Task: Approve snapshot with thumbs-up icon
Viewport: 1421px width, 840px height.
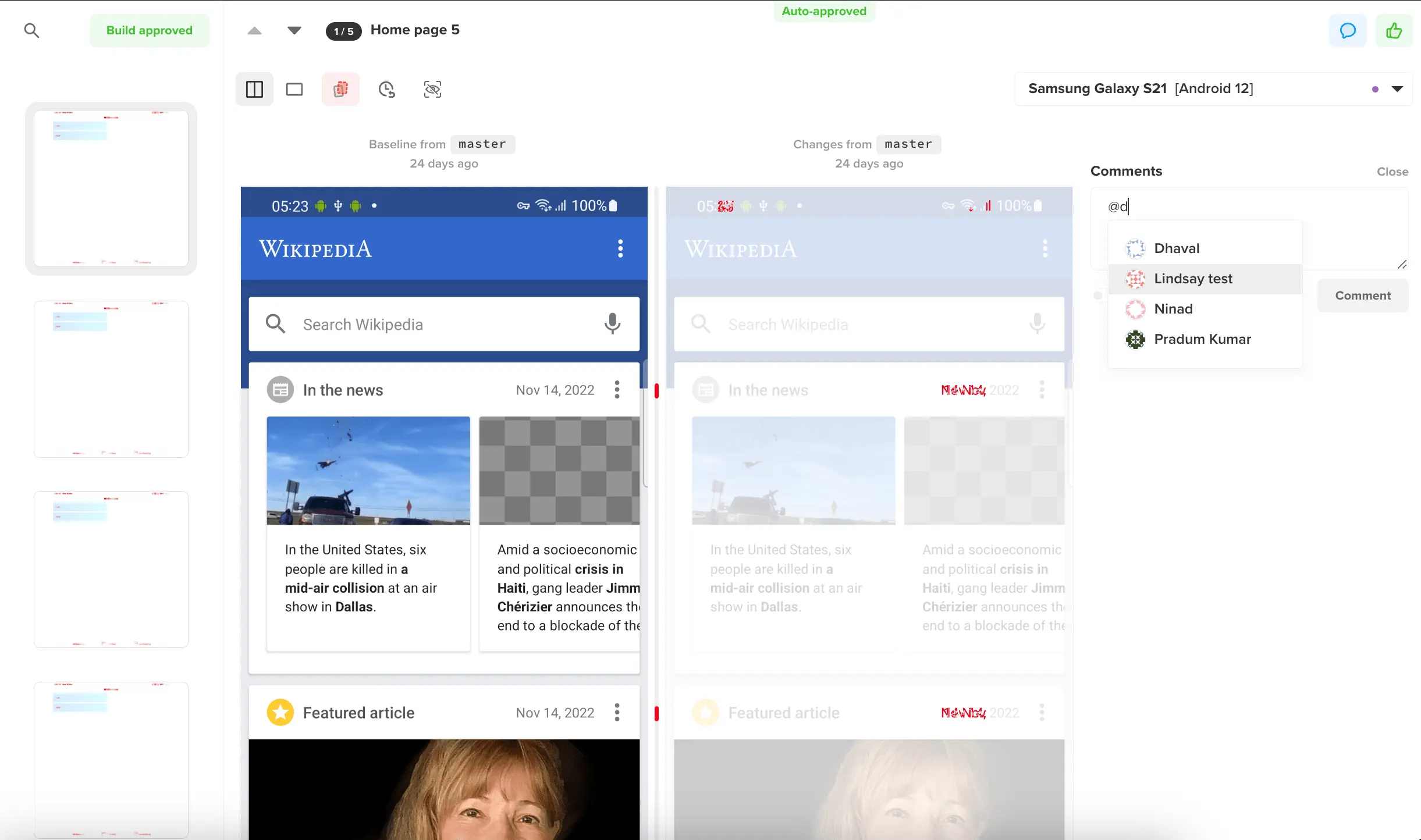Action: (x=1394, y=30)
